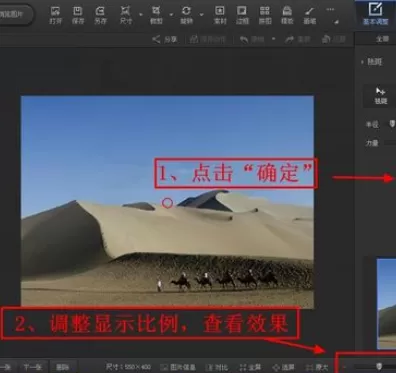Open the 尺寸 resize tool
The image size is (396, 373).
click(x=125, y=15)
